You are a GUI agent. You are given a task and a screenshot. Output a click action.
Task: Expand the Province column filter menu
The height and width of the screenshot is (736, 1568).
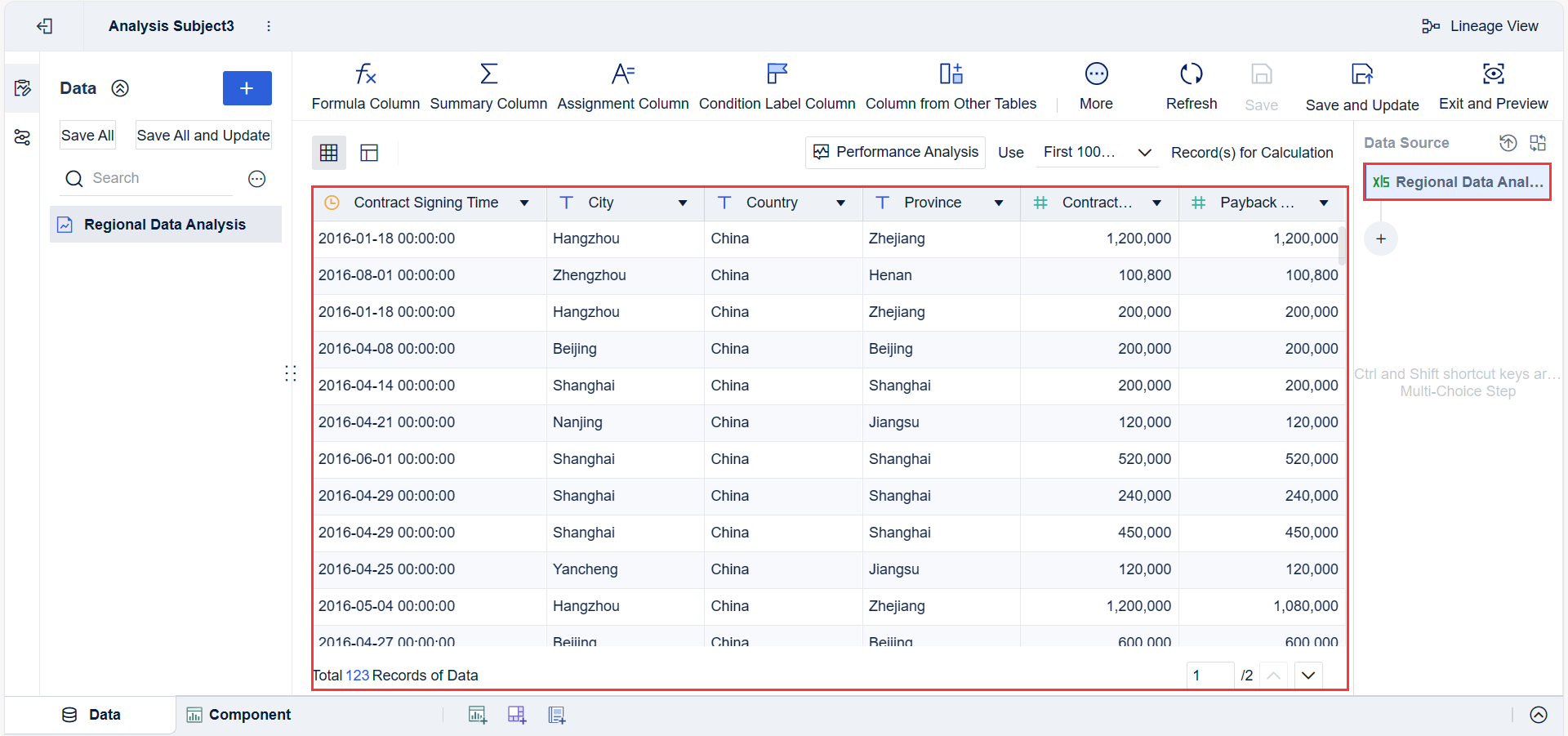click(998, 203)
